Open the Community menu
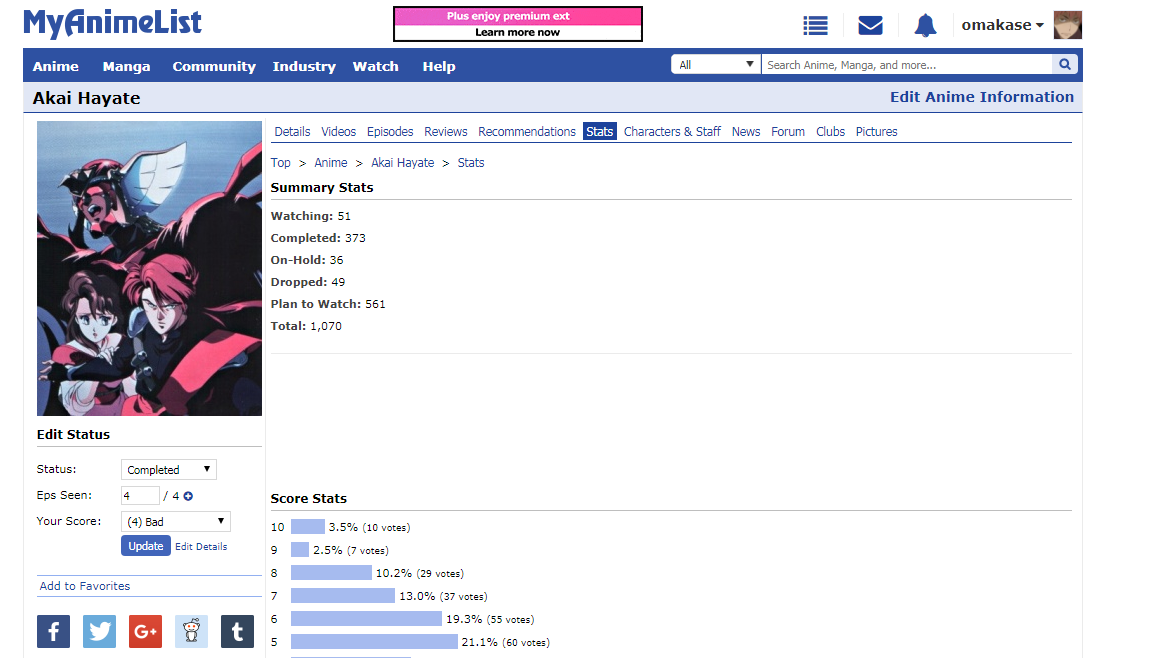The image size is (1176, 658). [214, 66]
